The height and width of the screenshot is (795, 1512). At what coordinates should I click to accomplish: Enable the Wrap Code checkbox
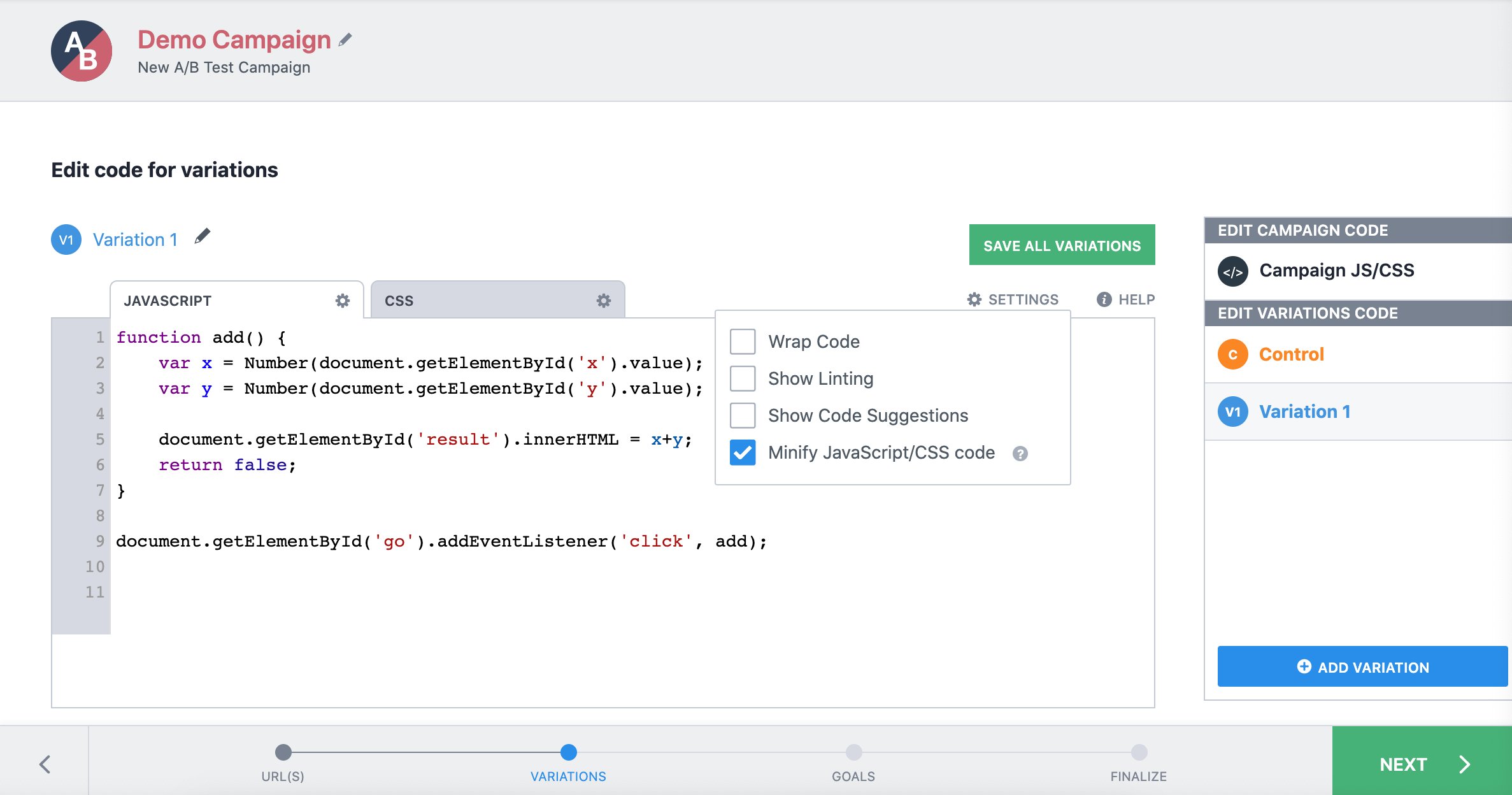(x=743, y=341)
